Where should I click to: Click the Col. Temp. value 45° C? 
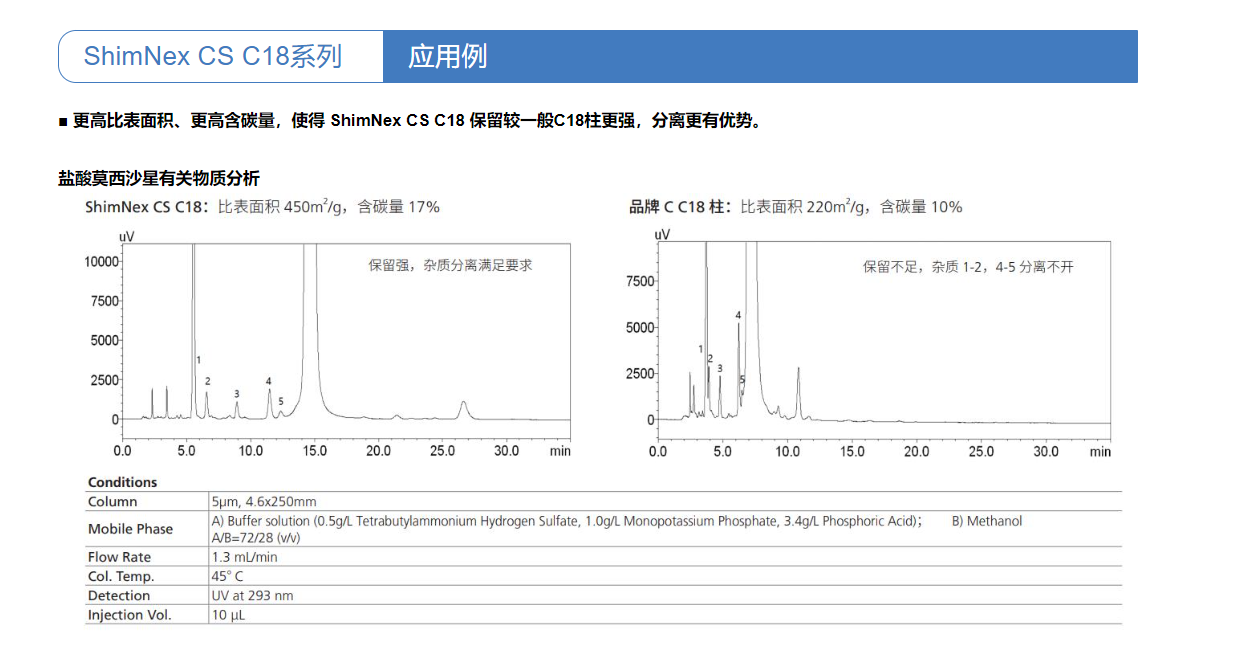point(227,576)
